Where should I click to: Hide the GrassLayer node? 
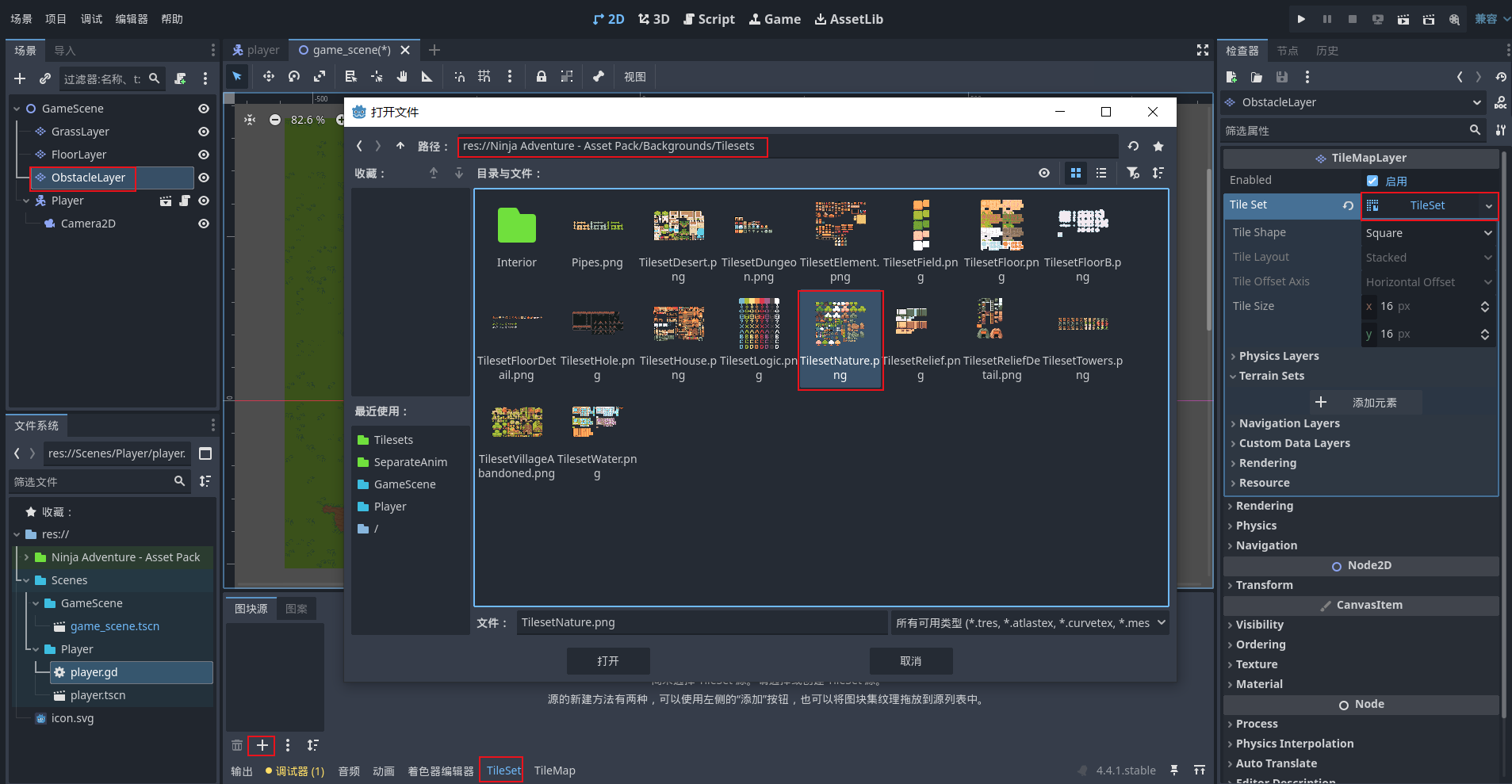[204, 132]
